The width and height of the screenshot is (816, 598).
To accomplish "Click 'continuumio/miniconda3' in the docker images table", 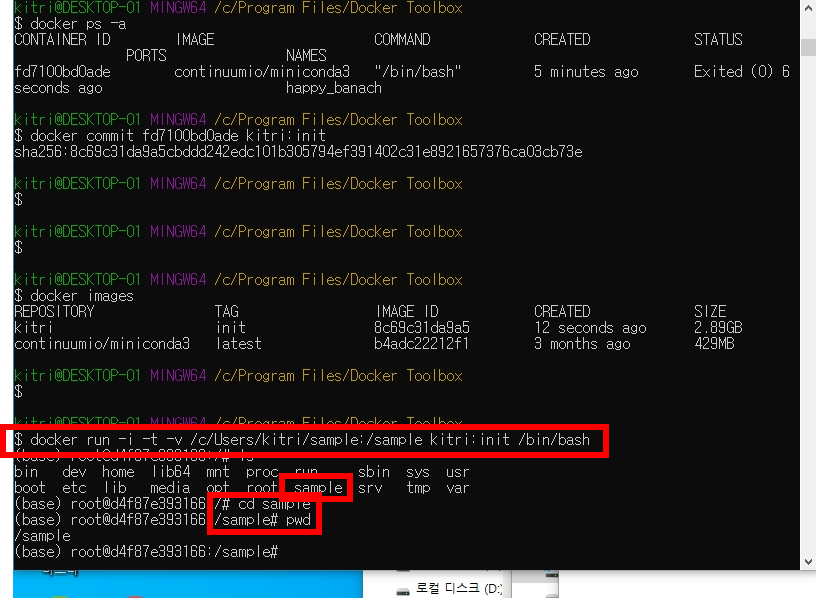I will (x=102, y=344).
